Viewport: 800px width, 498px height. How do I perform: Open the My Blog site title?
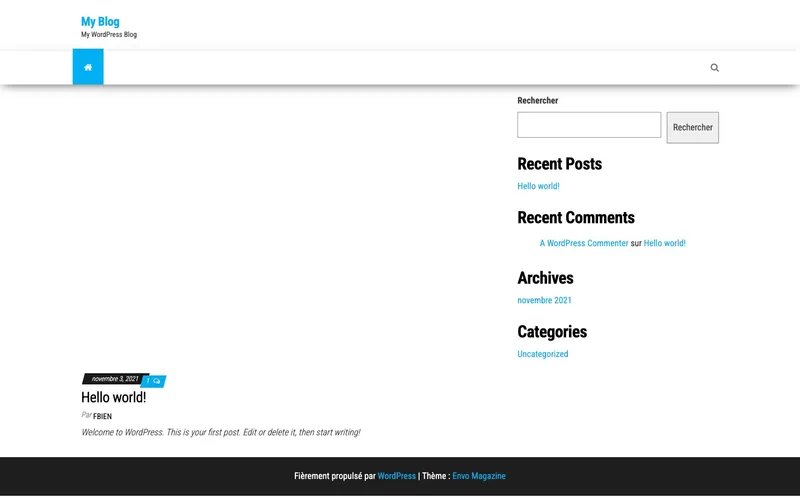tap(100, 21)
